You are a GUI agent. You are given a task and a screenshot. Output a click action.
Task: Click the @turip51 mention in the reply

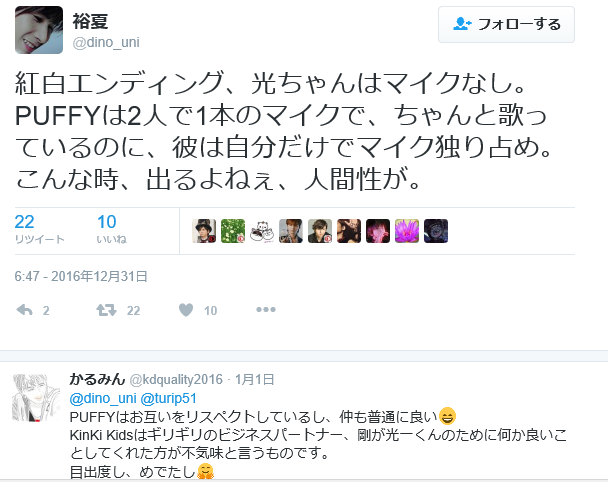[168, 398]
